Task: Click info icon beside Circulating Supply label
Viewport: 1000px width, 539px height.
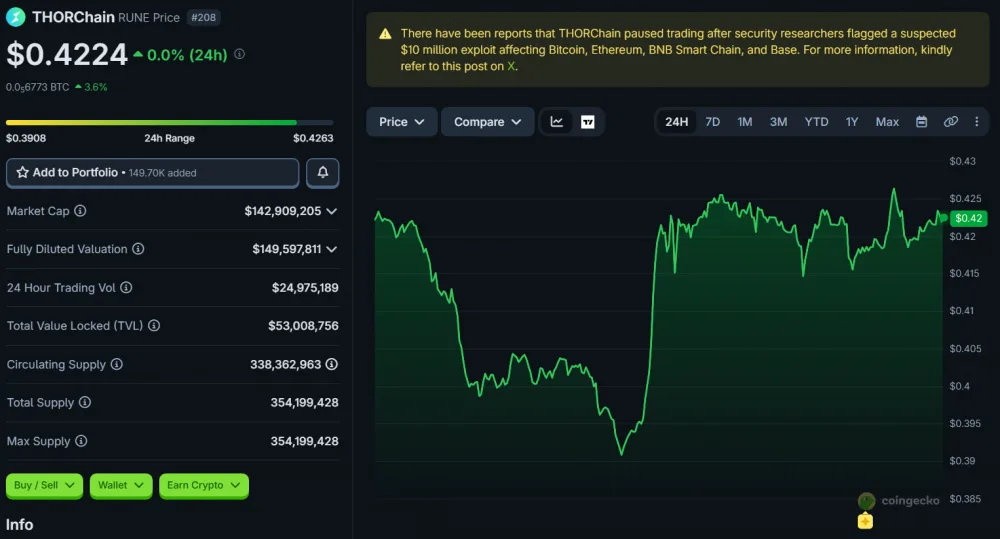Action: click(116, 364)
